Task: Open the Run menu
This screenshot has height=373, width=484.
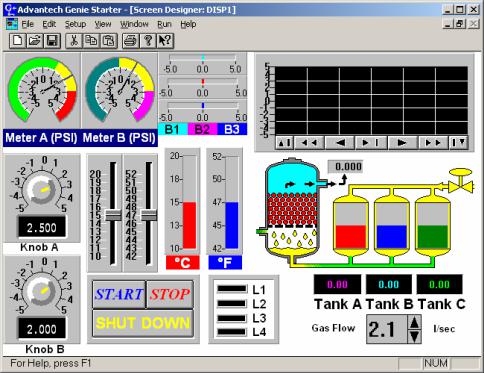Action: tap(164, 24)
